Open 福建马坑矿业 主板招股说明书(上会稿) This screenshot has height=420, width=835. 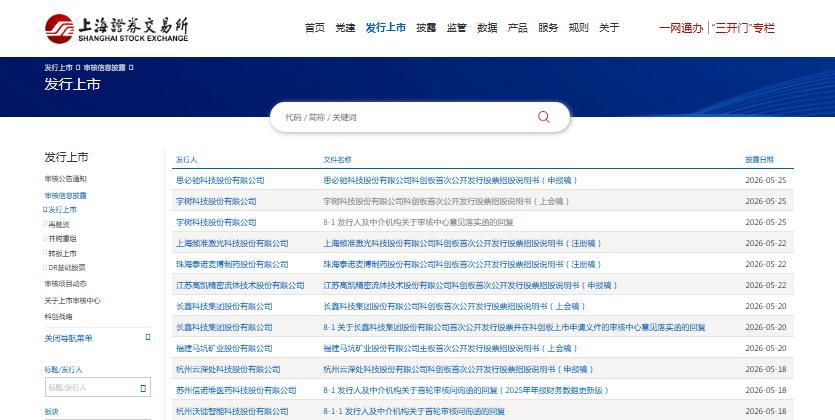[x=451, y=349]
